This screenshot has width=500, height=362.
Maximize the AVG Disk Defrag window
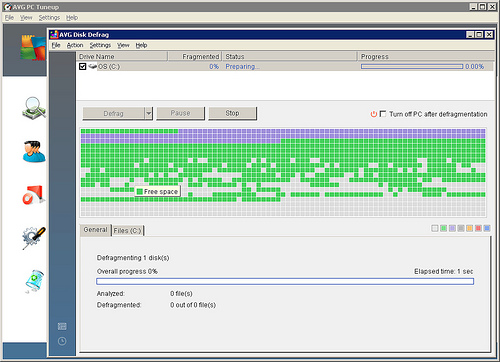point(479,35)
